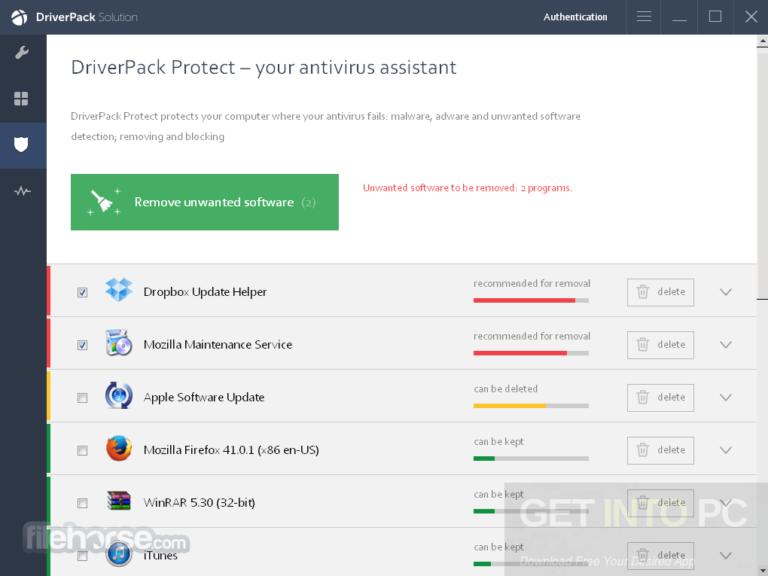Expand Mozilla Maintenance Service details chevron
Viewport: 768px width, 576px height.
point(726,345)
